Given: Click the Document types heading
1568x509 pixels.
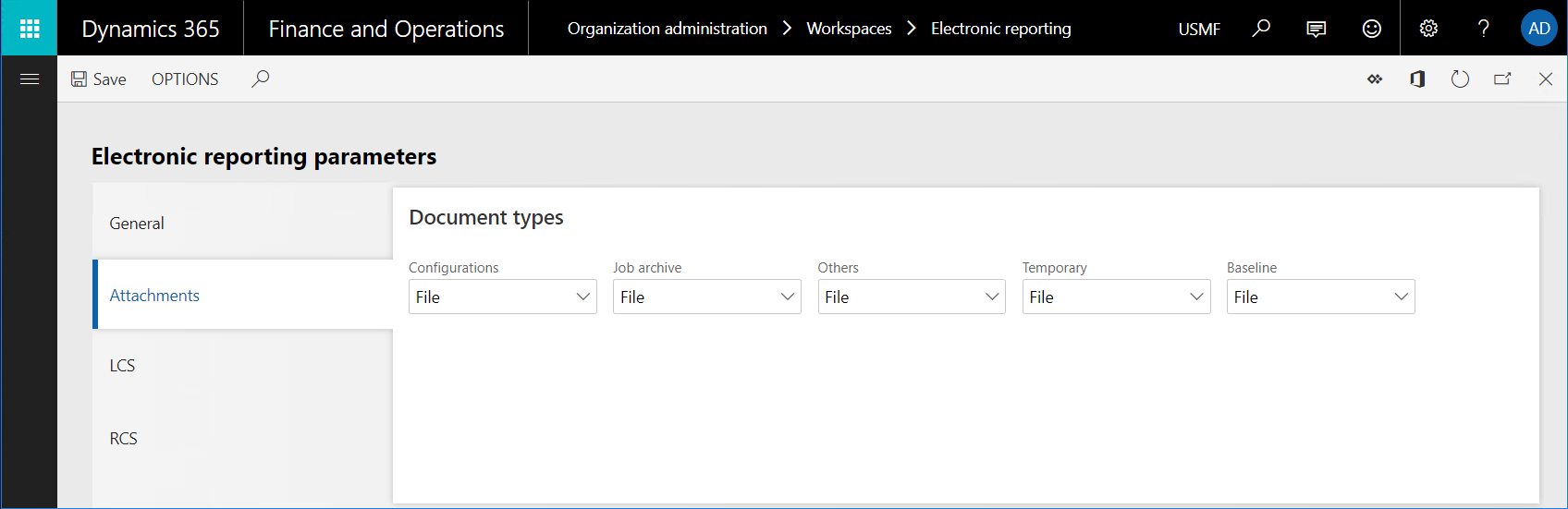Looking at the screenshot, I should [486, 218].
